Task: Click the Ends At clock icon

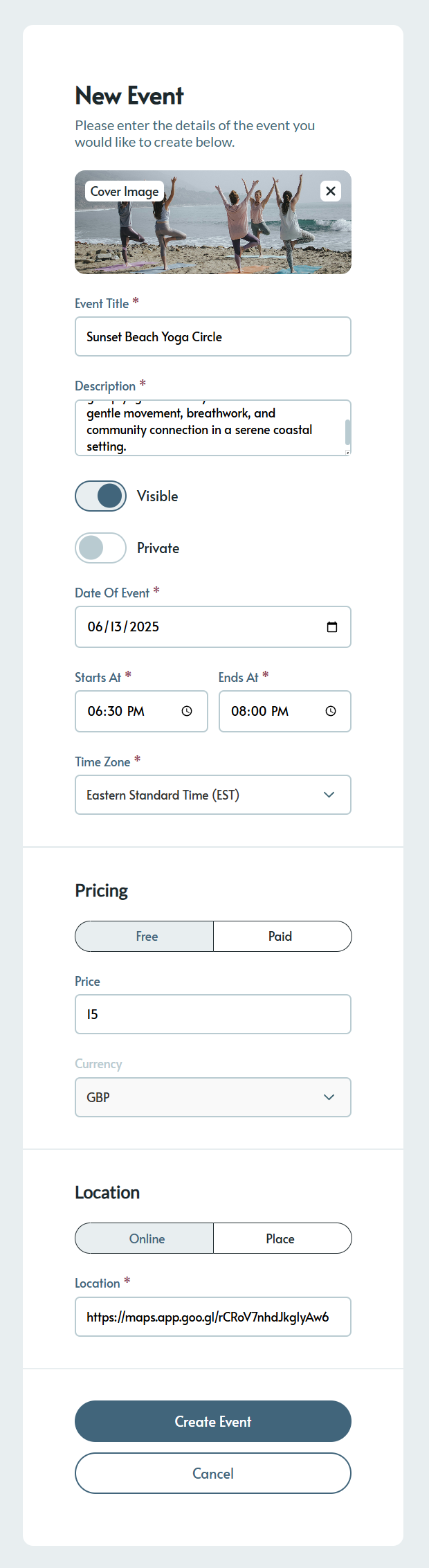Action: 331,711
